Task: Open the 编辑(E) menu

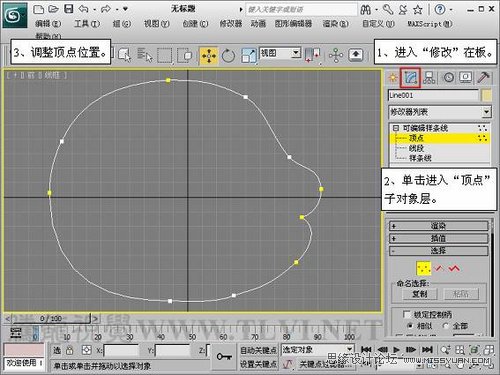Action: (x=48, y=24)
